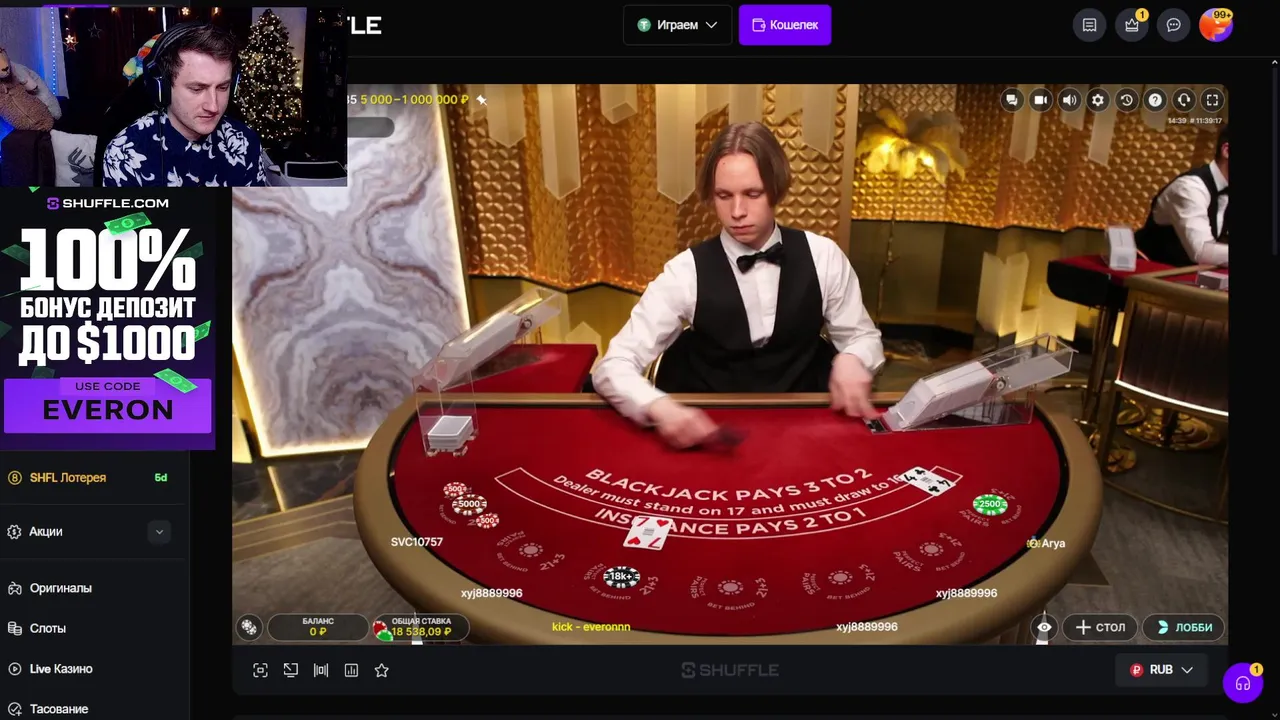This screenshot has width=1280, height=720.
Task: Open the Играем currency dropdown
Action: pyautogui.click(x=678, y=25)
